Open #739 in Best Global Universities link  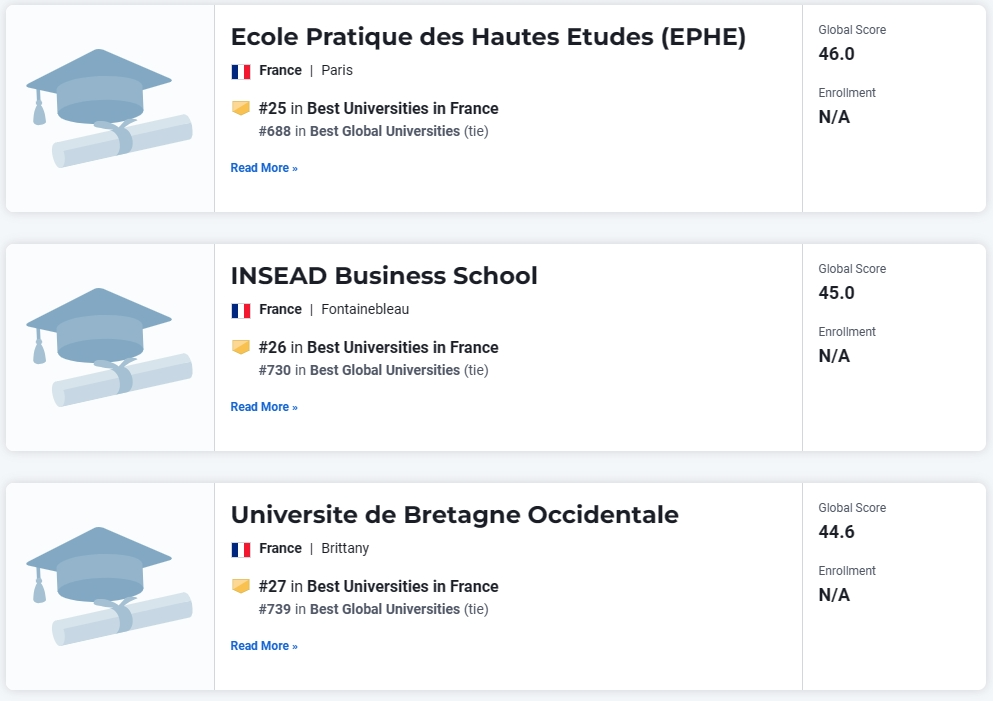[x=359, y=609]
